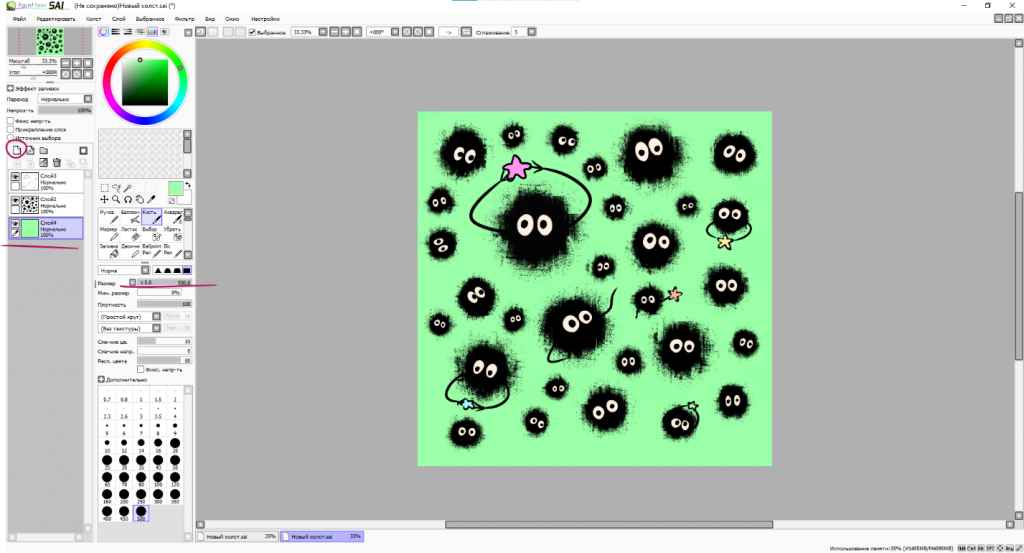Select the Баллончик airbrush tool
The height and width of the screenshot is (553, 1024).
130,217
